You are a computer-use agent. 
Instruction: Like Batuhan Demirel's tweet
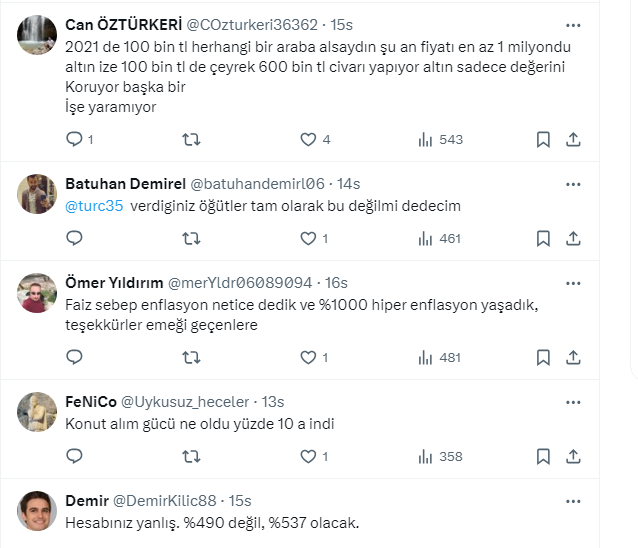(309, 238)
